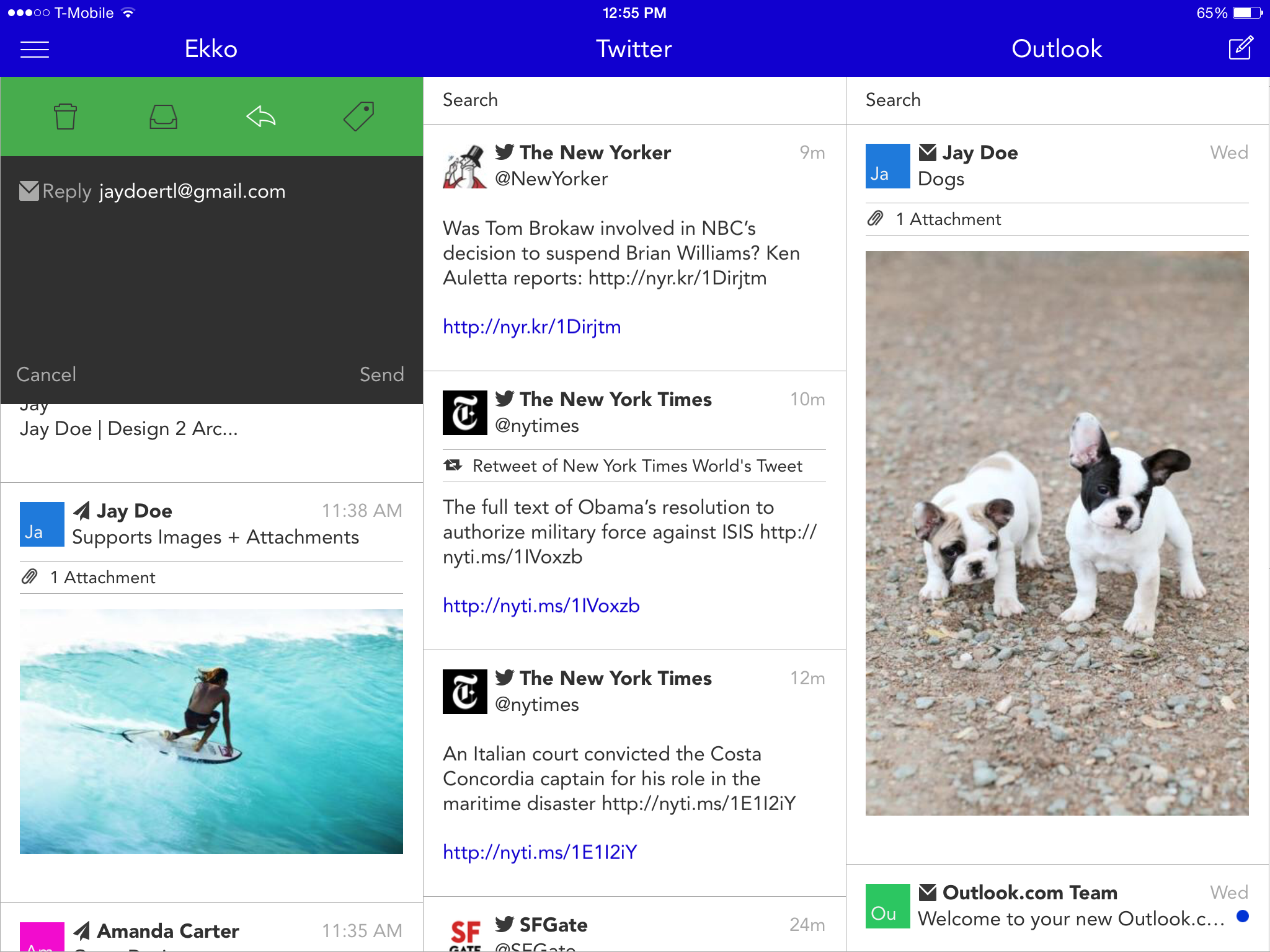Tap the trash delete icon
The image size is (1270, 952).
click(x=65, y=117)
